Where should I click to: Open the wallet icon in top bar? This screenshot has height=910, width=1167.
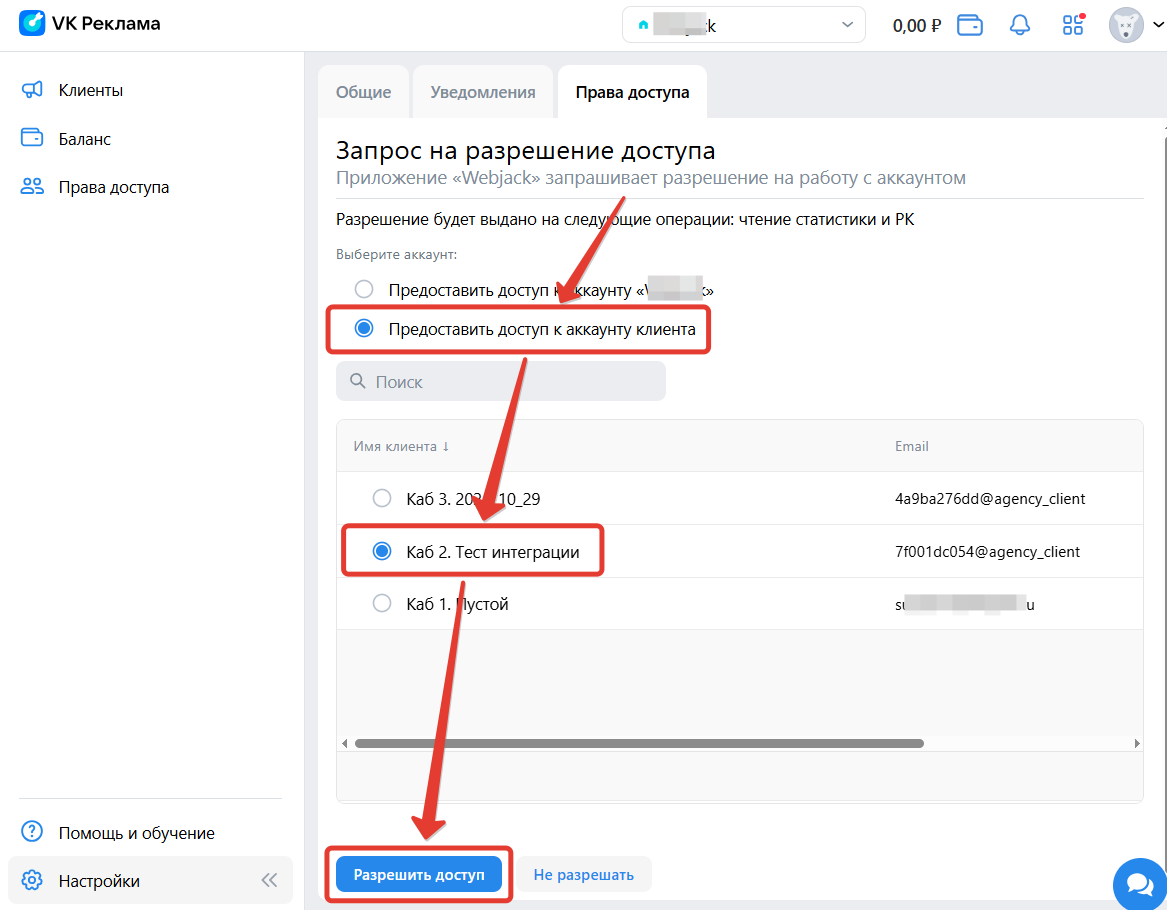point(969,25)
